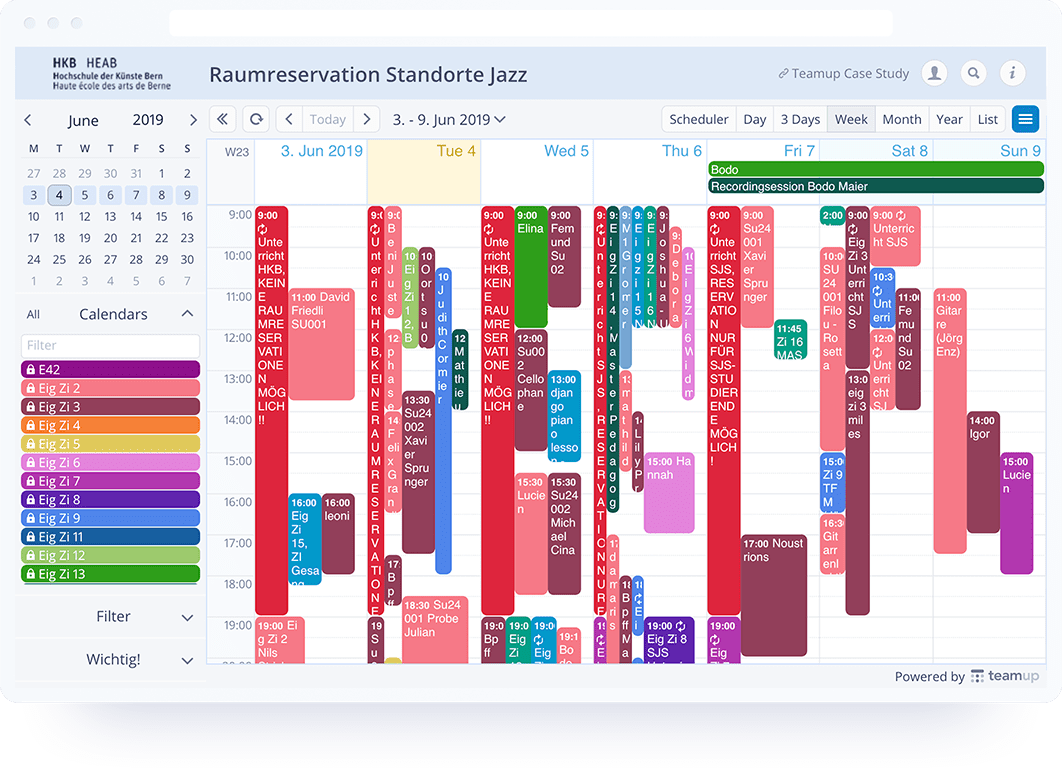Go to next week using the right arrow
This screenshot has height=768, width=1062.
click(x=367, y=118)
